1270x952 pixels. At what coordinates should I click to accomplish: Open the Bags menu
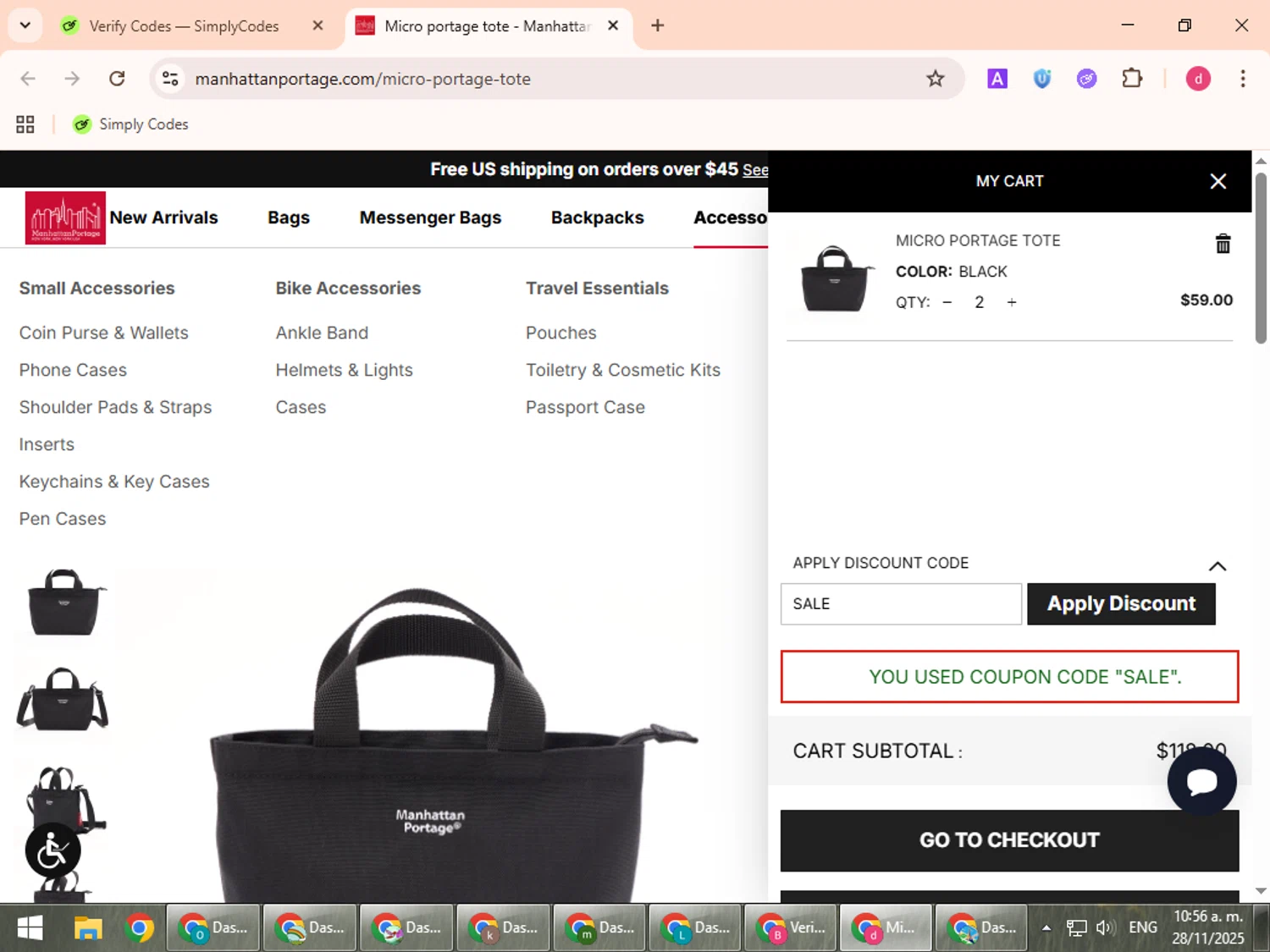289,217
